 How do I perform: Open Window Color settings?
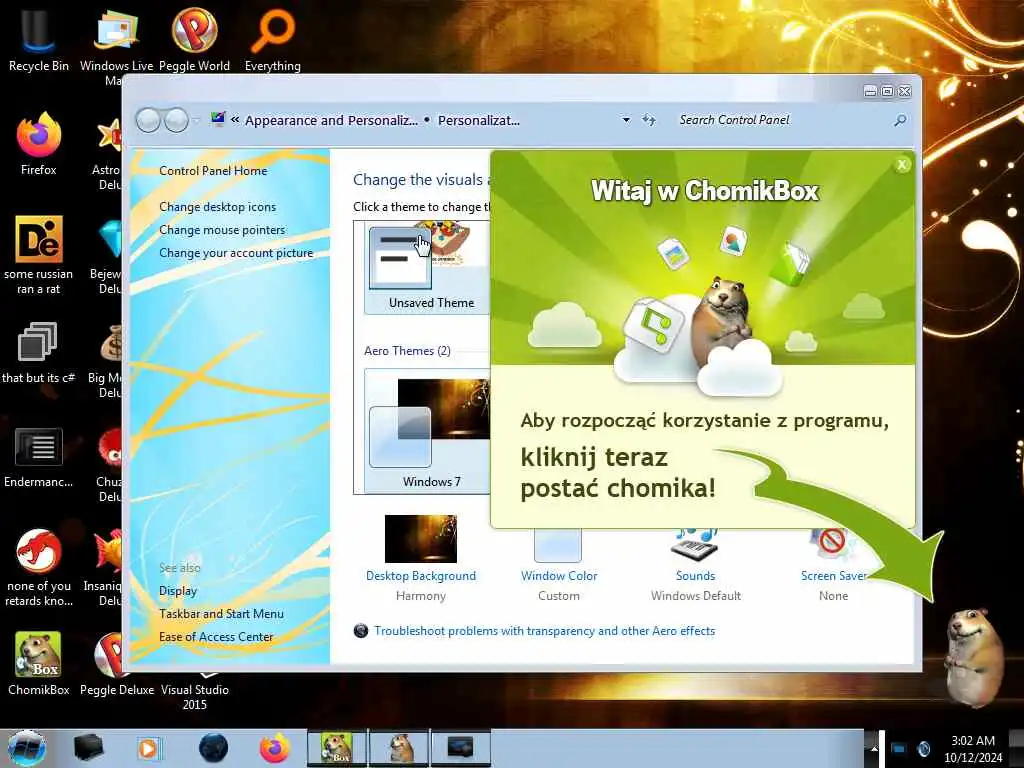coord(558,564)
